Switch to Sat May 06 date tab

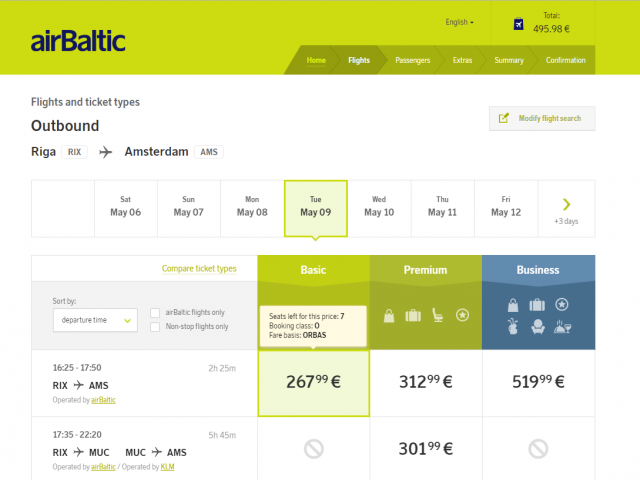pyautogui.click(x=125, y=206)
